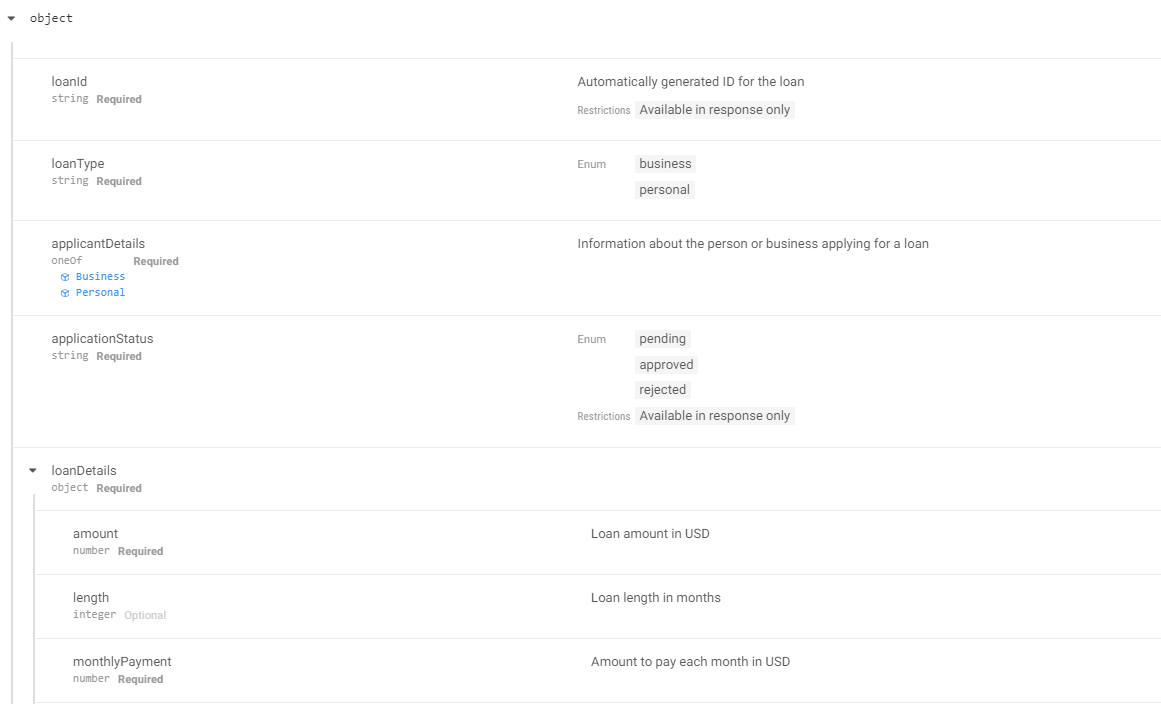The image size is (1161, 704).
Task: Select the monthlyPayment property name
Action: pyautogui.click(x=122, y=662)
